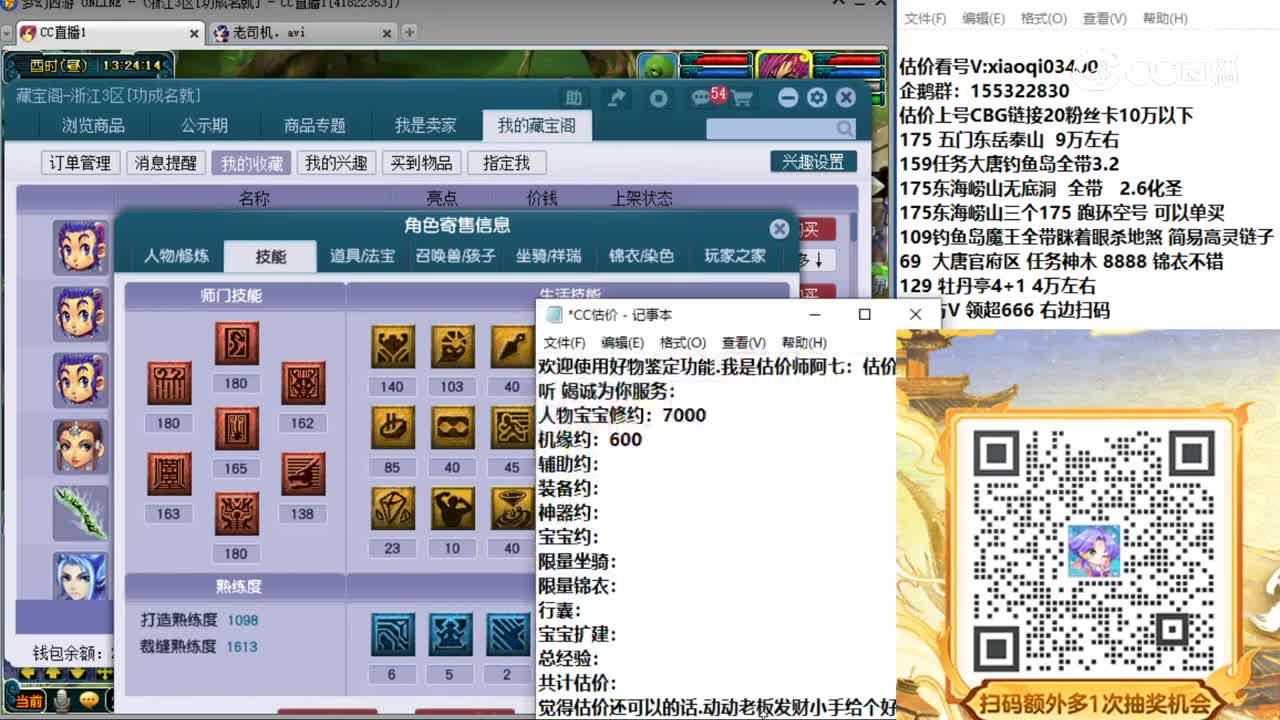Click the microphone icon in bottom game bar

point(62,701)
